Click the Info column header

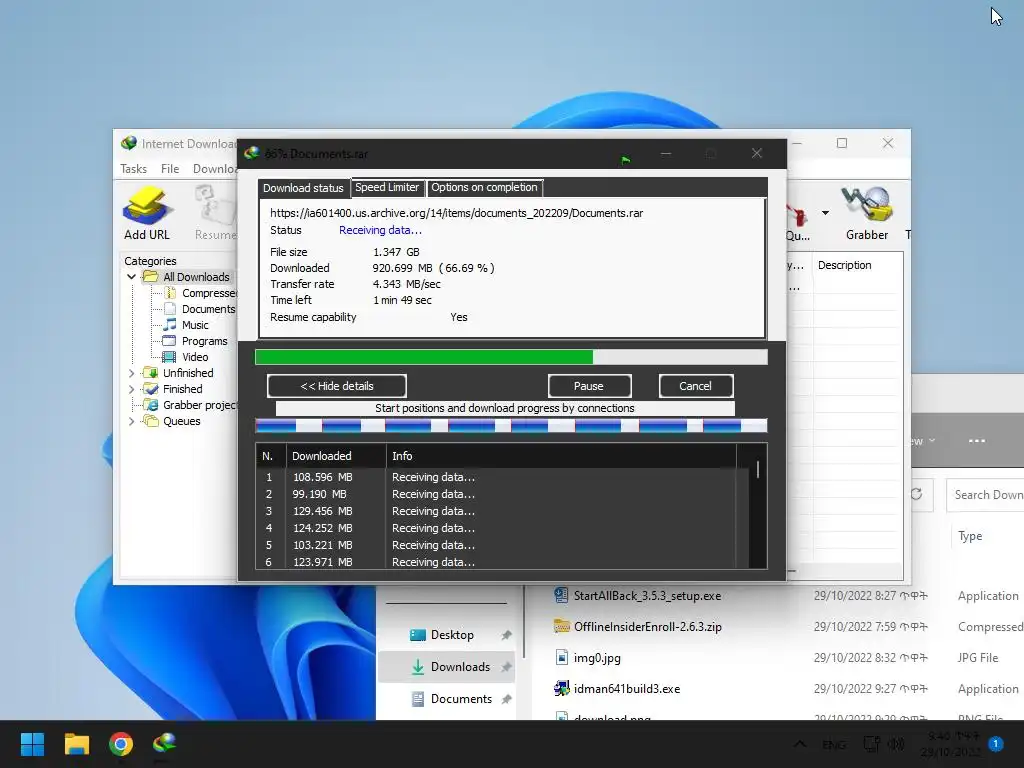pyautogui.click(x=561, y=456)
